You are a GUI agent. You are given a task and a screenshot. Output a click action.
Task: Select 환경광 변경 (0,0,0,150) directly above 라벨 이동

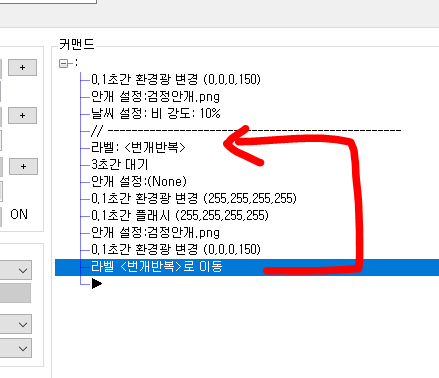point(176,249)
